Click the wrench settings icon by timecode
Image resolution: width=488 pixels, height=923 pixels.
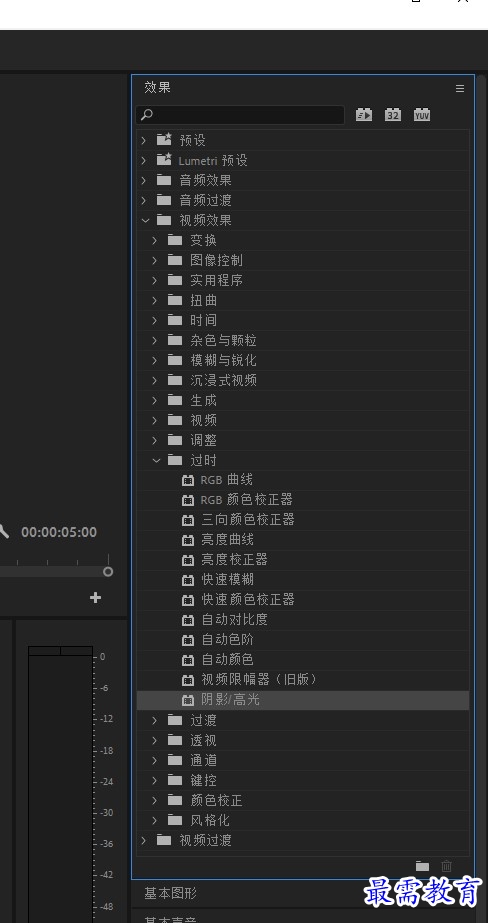[4, 532]
